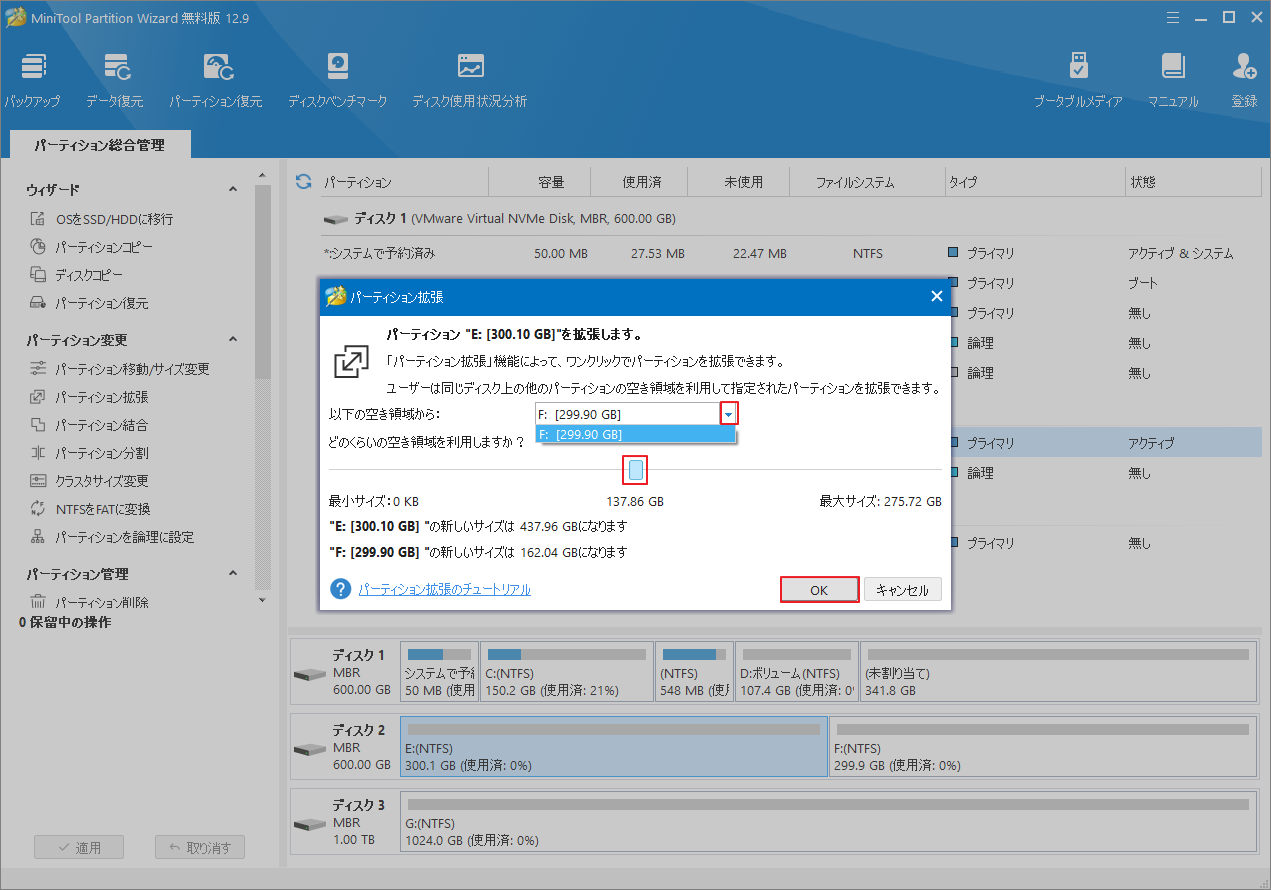Select OSをSSD/HDDに移行 wizard
This screenshot has height=890, width=1271.
coord(114,219)
